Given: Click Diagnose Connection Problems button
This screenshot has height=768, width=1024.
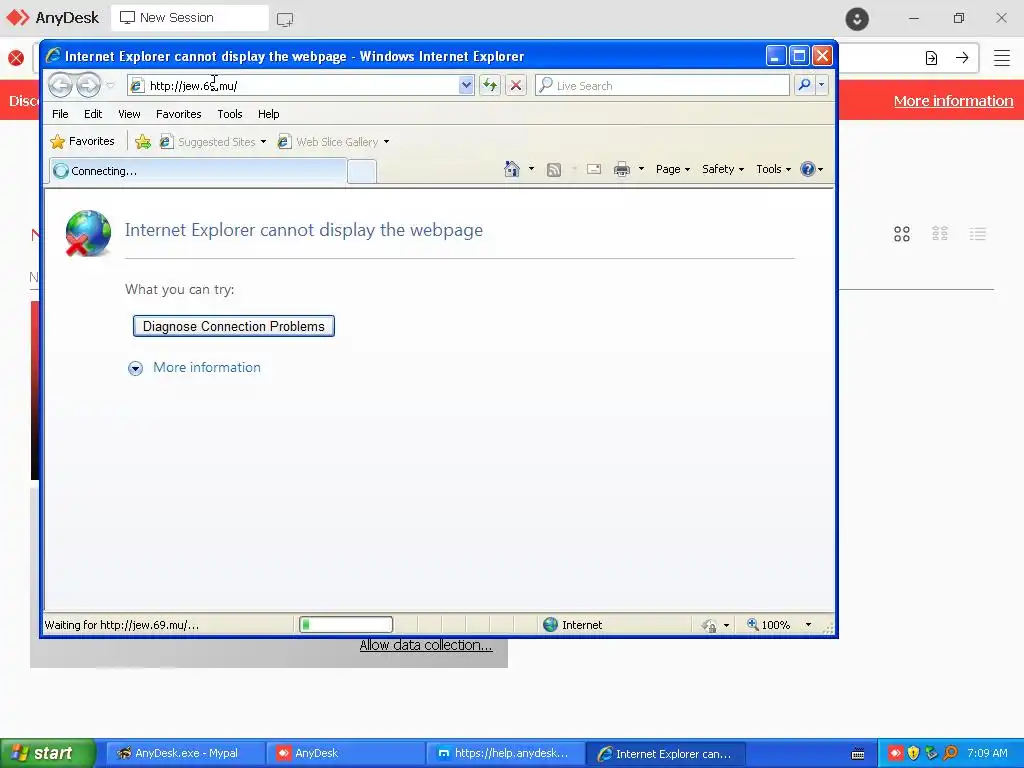Looking at the screenshot, I should [234, 327].
